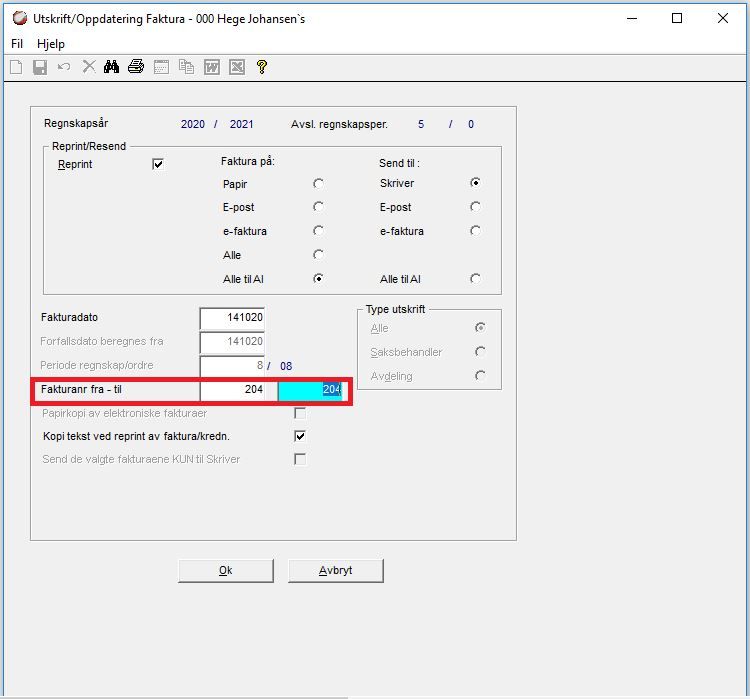Select Alle til AI under Send til
This screenshot has height=699, width=750.
pos(475,278)
